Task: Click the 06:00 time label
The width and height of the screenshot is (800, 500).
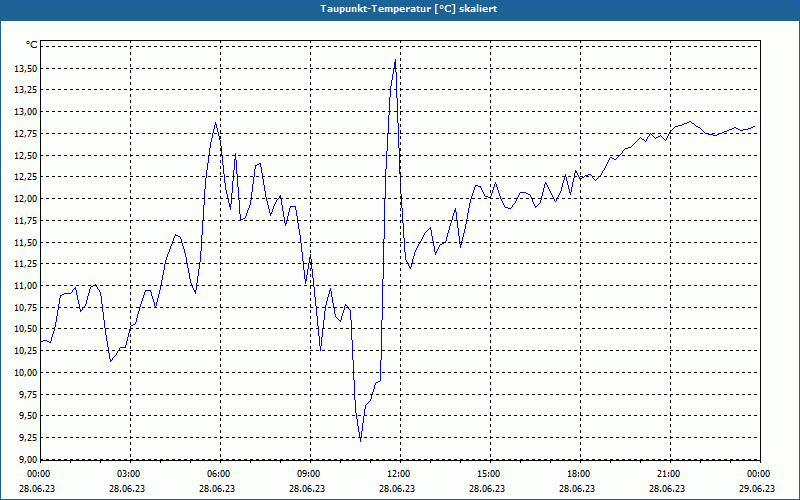Action: (218, 474)
